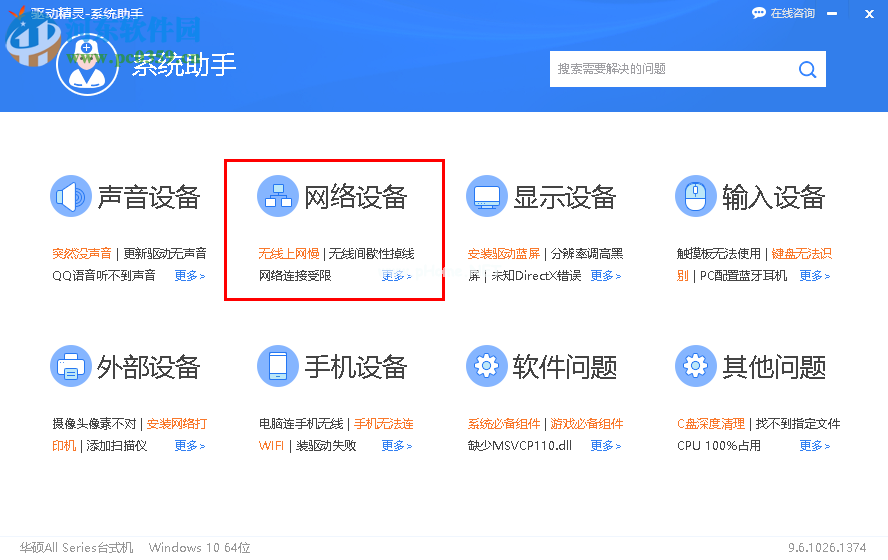Screen dimensions: 888x560
Task: Expand 更多 under 声音设备
Action: tap(190, 276)
